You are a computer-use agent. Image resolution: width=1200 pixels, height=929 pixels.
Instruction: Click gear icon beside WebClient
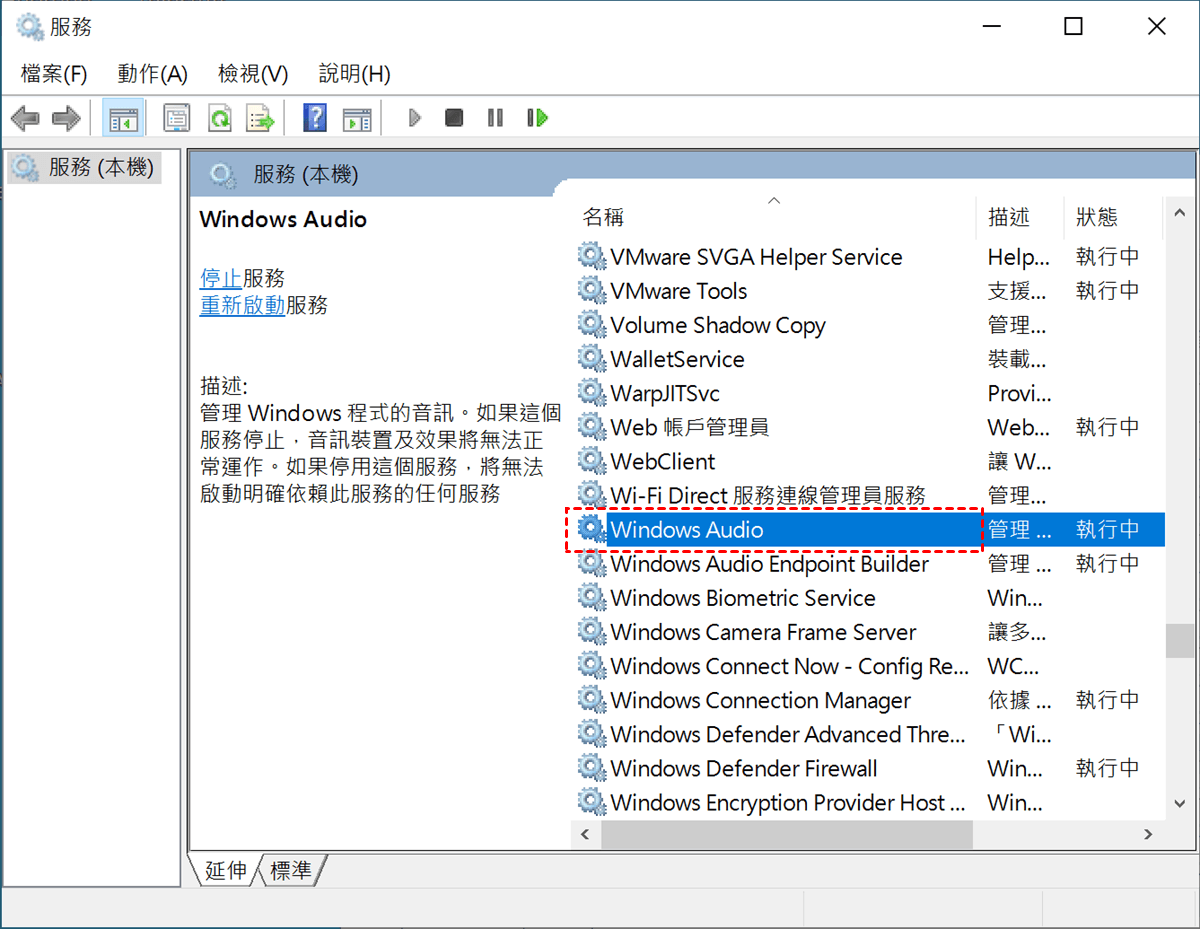(592, 461)
